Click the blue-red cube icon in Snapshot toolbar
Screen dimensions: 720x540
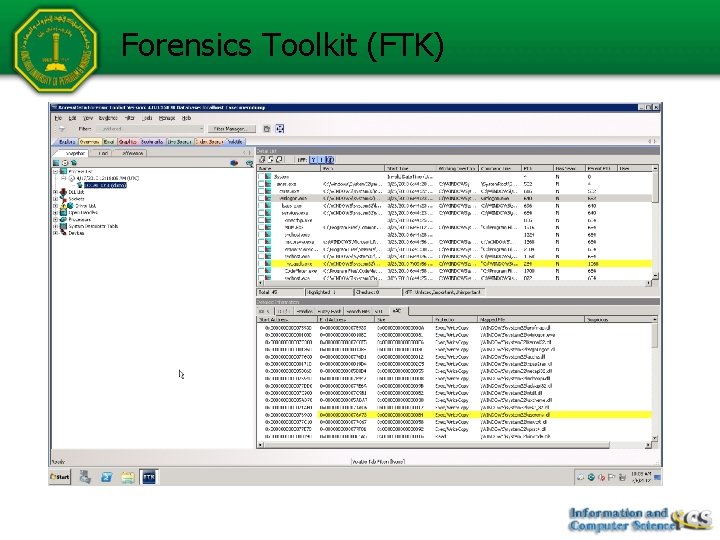pos(234,163)
